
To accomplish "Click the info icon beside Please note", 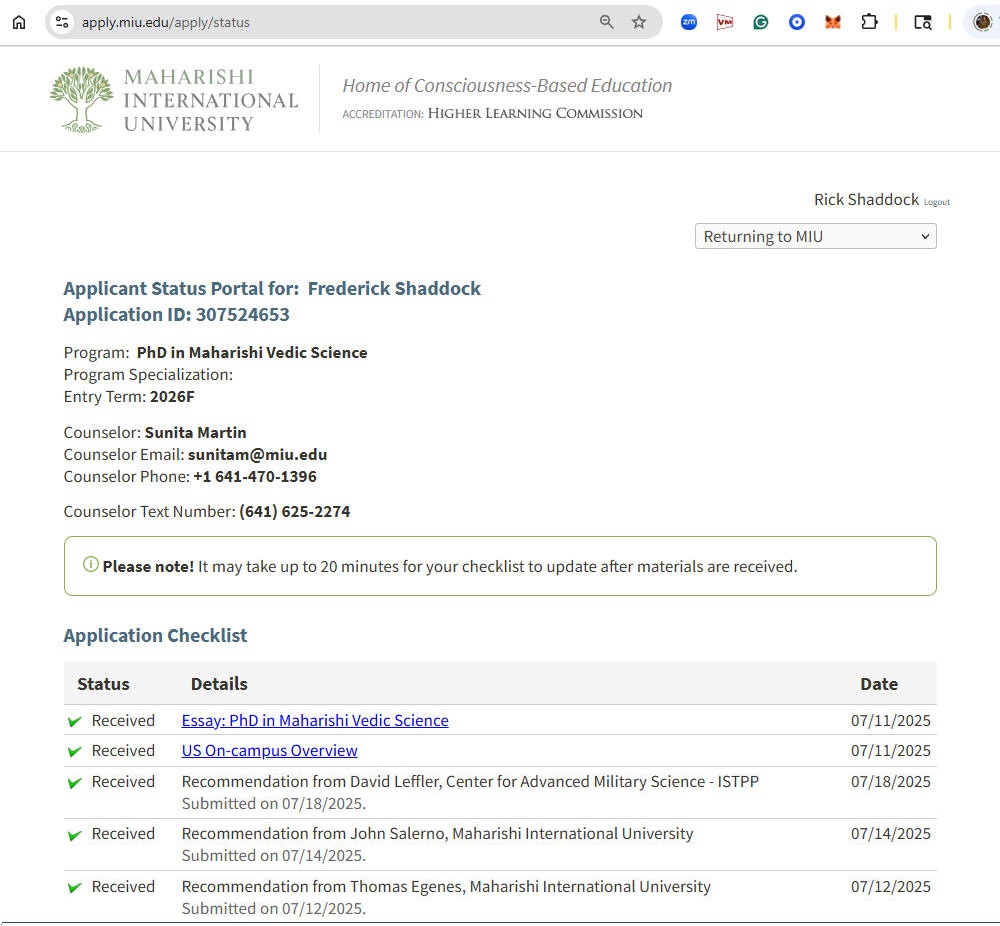I will [91, 564].
